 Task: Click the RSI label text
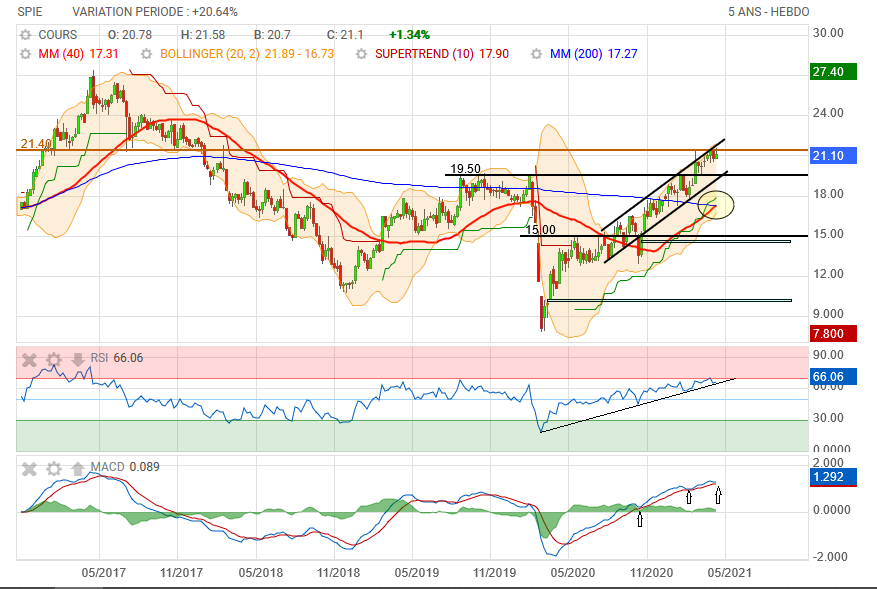99,358
